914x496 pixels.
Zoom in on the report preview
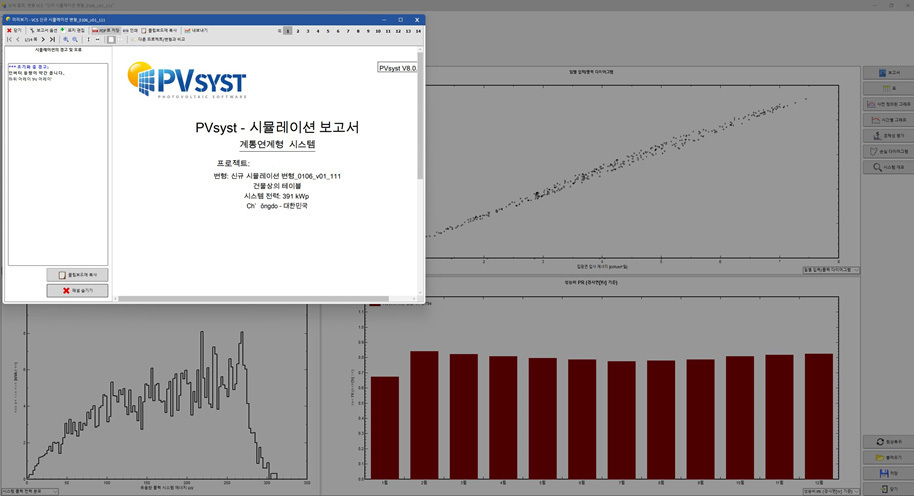pos(66,40)
